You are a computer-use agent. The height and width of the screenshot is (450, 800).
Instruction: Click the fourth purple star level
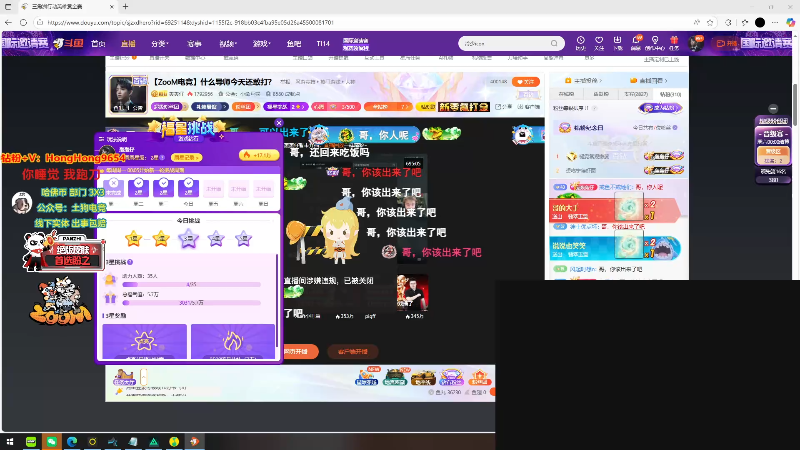pos(216,238)
